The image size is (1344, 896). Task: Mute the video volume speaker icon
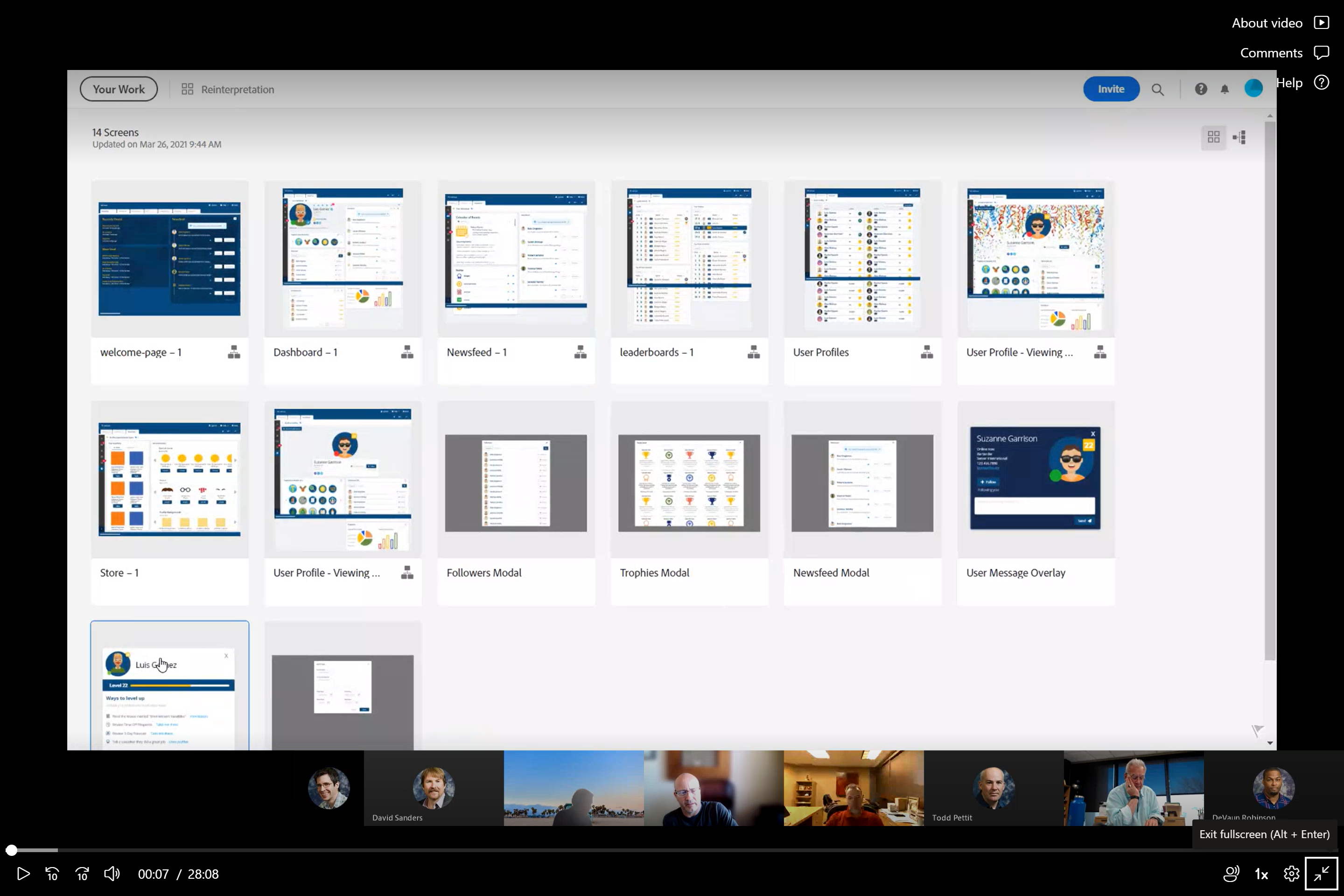112,874
